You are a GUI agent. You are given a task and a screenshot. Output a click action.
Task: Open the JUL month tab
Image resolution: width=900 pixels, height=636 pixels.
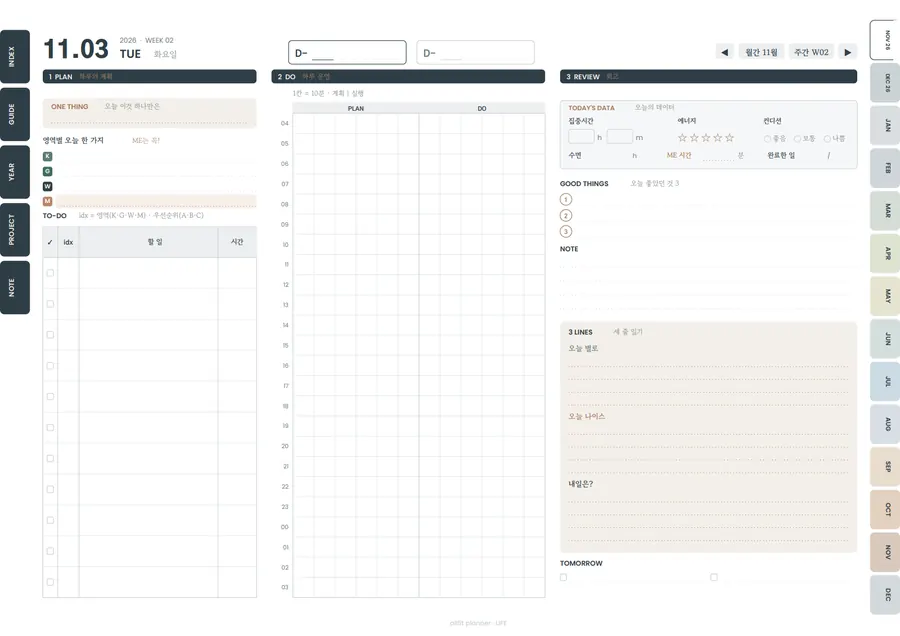point(886,381)
